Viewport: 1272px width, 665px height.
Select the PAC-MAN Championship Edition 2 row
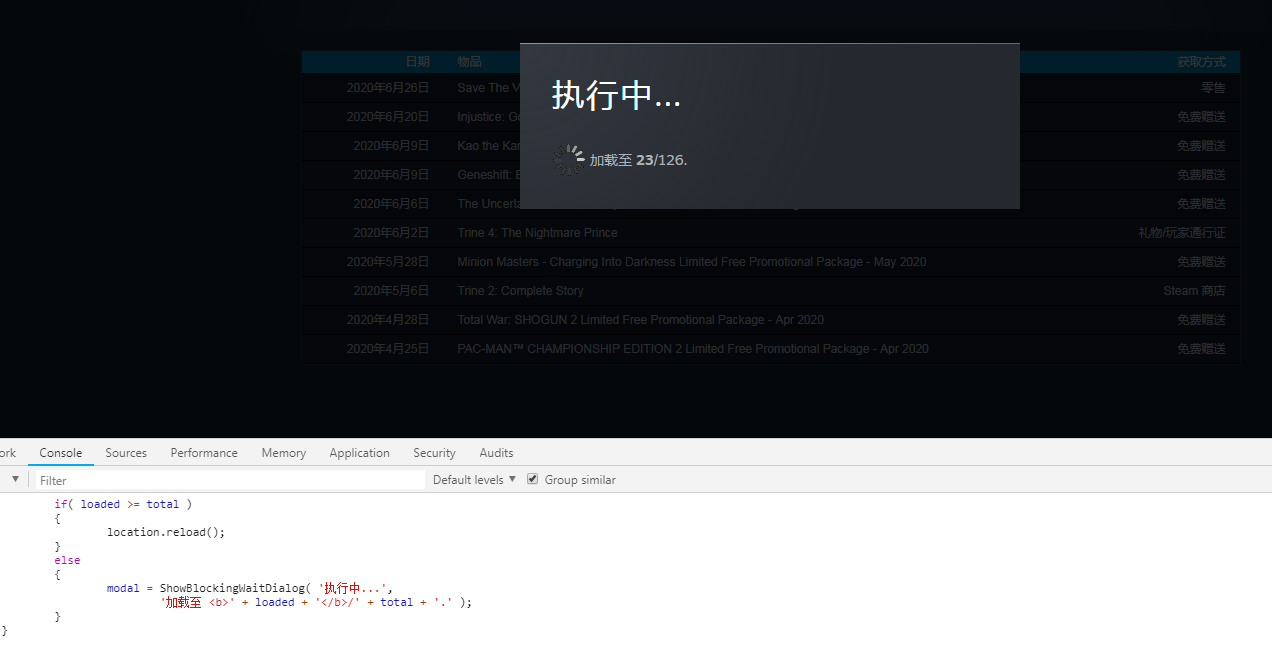coord(692,349)
